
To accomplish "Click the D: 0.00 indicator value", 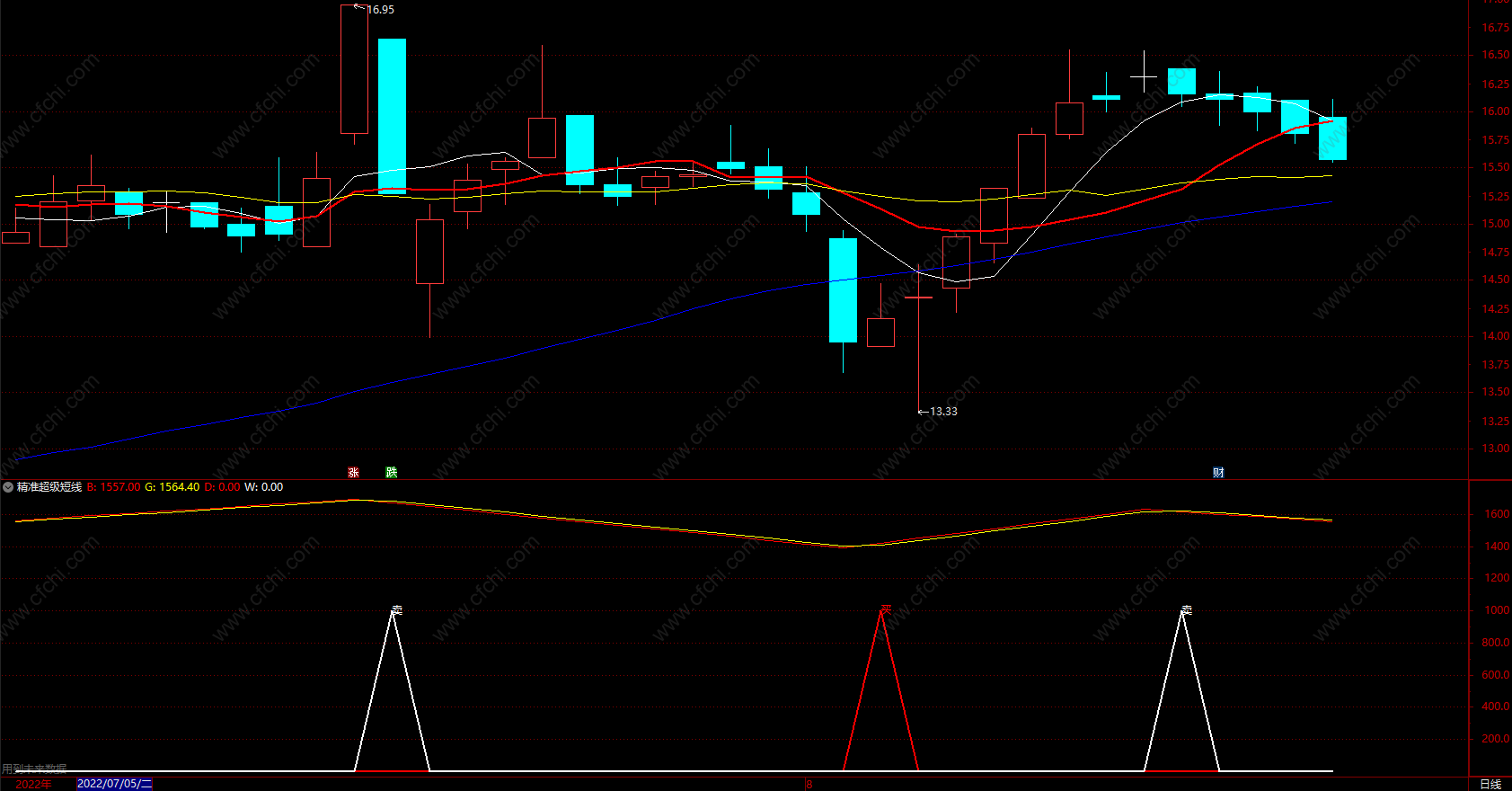I will pos(223,487).
